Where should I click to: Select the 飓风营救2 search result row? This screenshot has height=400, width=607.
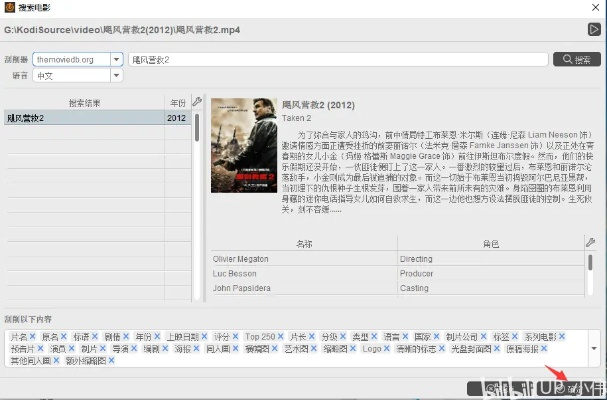98,118
